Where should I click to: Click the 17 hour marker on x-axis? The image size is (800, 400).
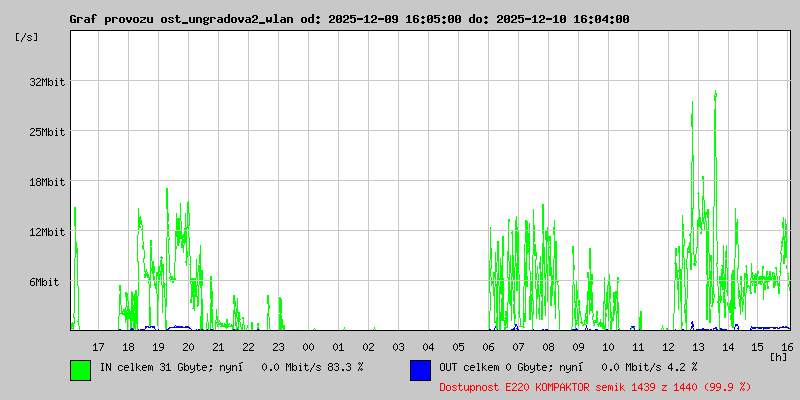98,347
